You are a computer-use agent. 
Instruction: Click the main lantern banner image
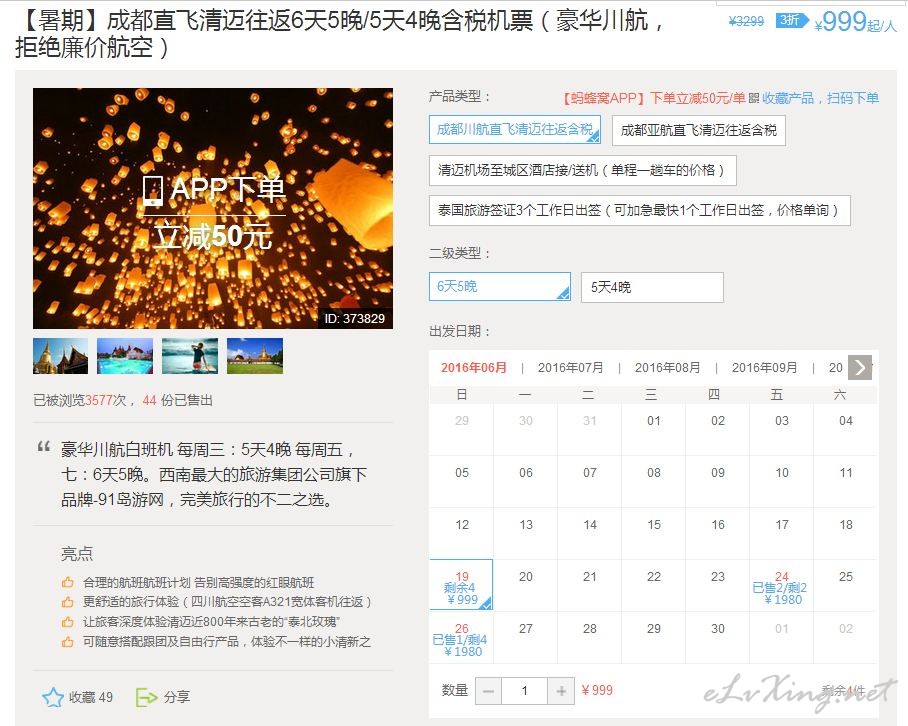pos(213,208)
